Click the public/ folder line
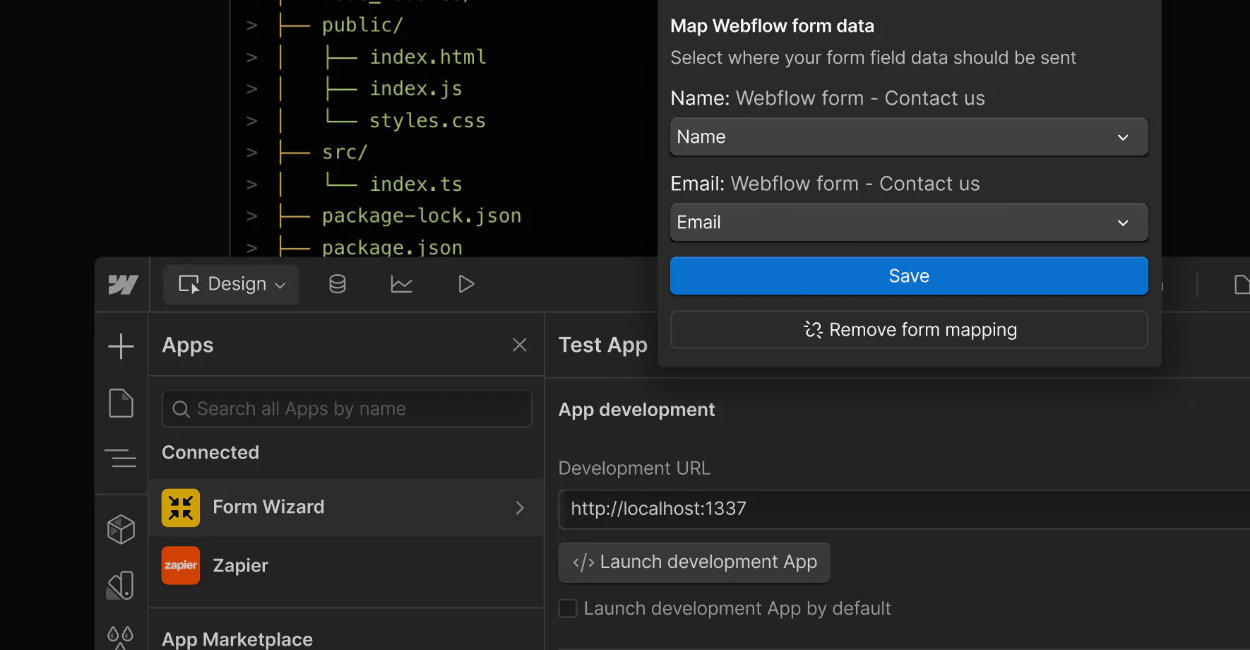This screenshot has height=650, width=1250. pos(363,25)
